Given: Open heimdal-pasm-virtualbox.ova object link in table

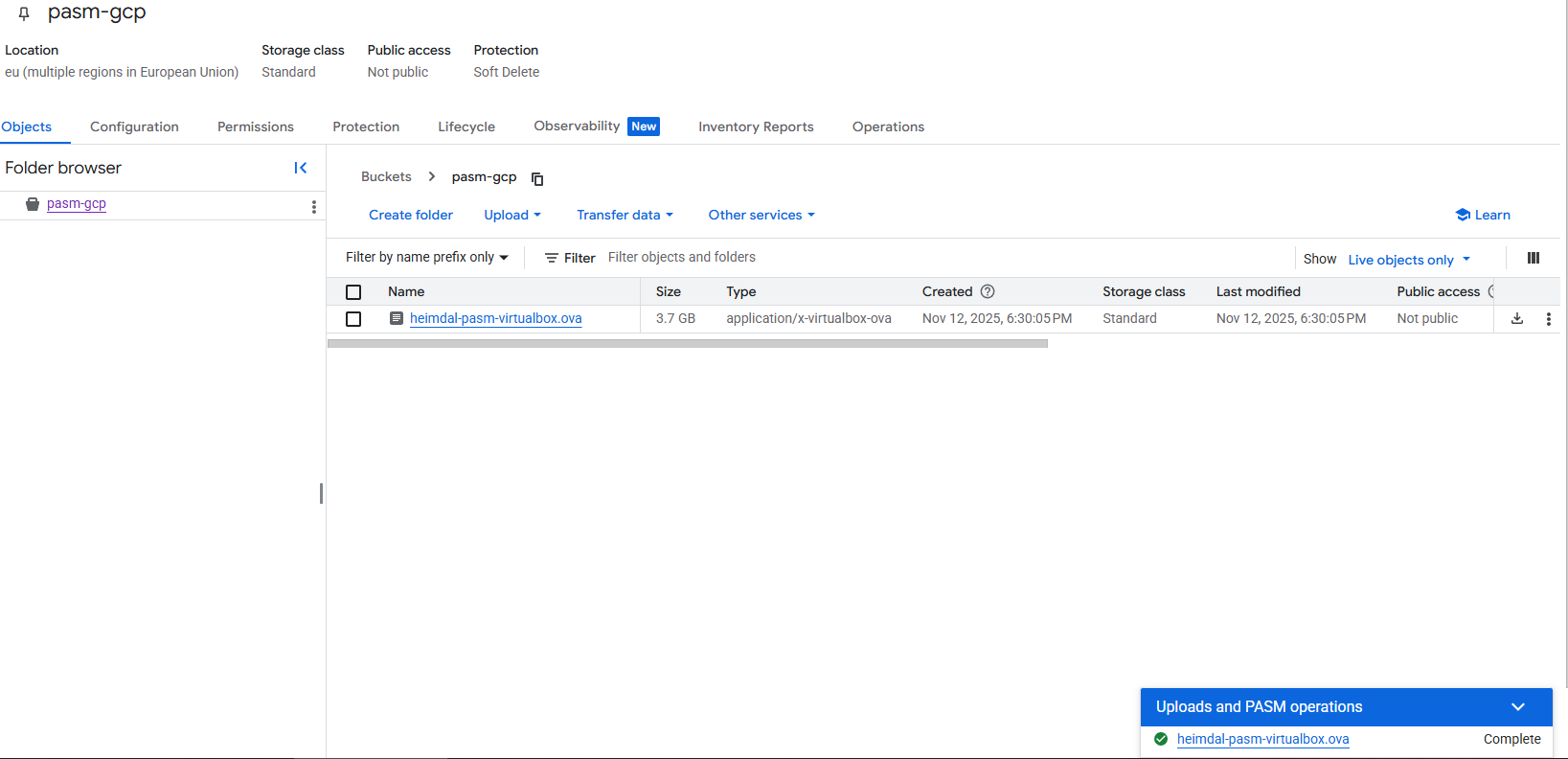Looking at the screenshot, I should click(x=495, y=318).
